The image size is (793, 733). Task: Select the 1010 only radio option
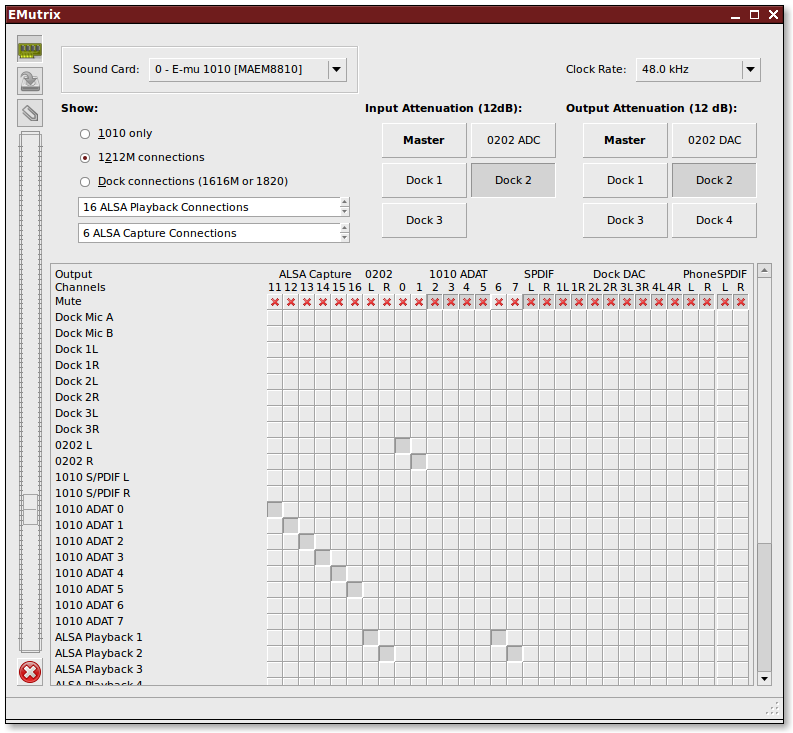[x=85, y=134]
